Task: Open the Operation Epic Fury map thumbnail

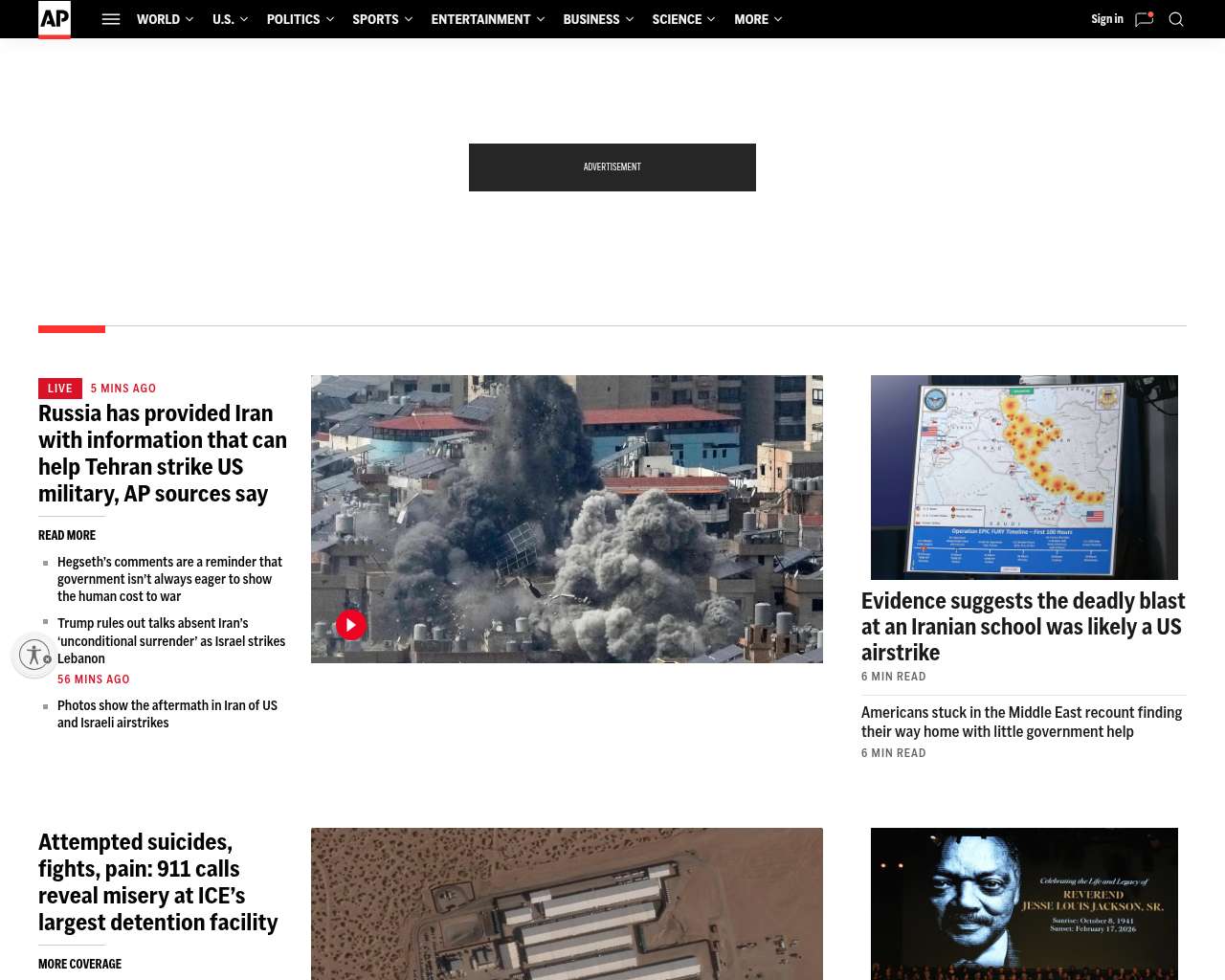Action: [1024, 478]
